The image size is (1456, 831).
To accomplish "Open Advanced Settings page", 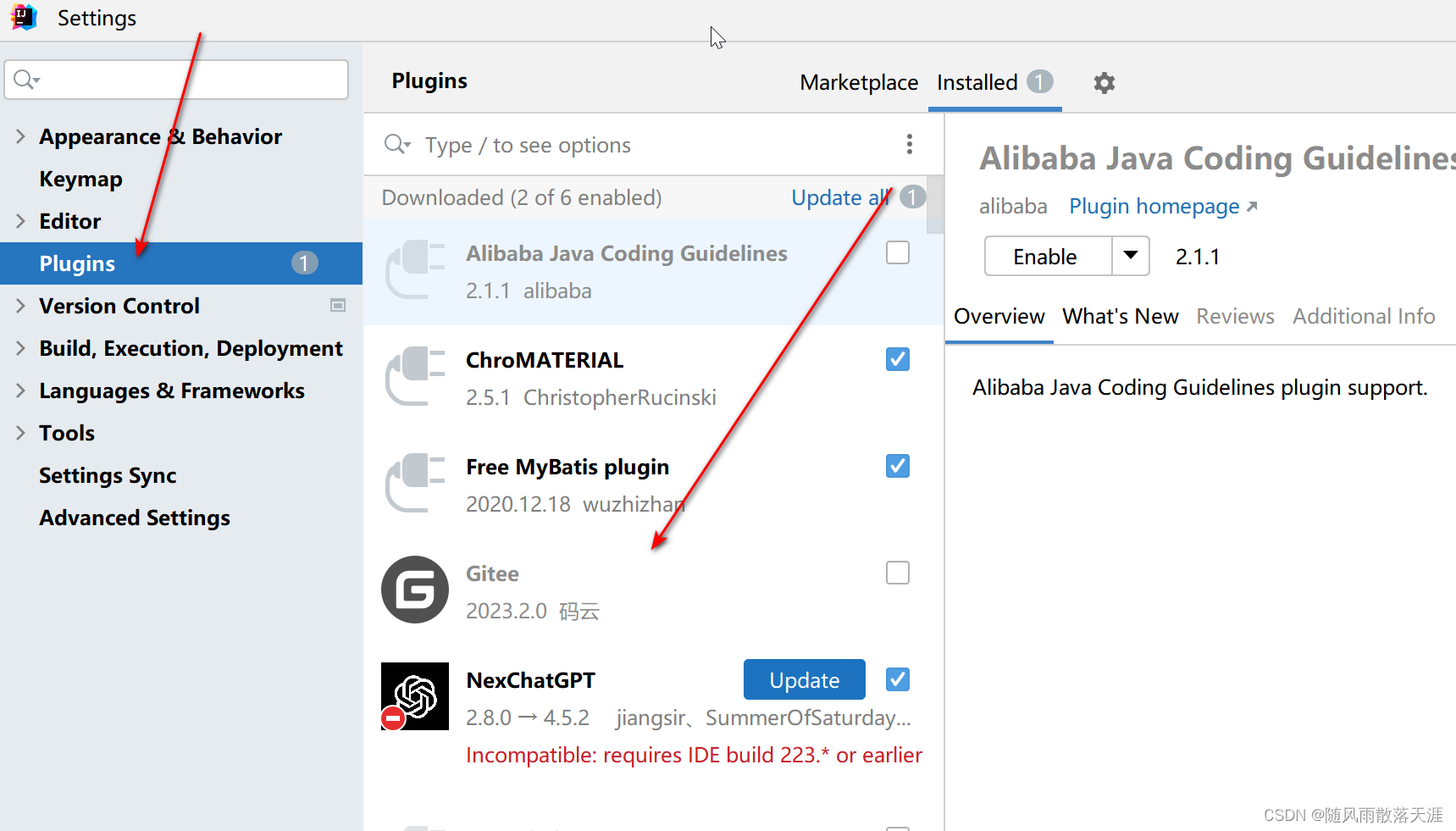I will (x=135, y=518).
